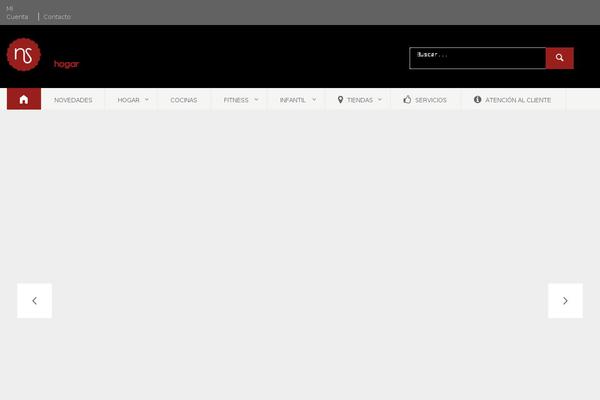The width and height of the screenshot is (600, 400).
Task: Open the NS Hogar logo
Action: click(x=24, y=55)
